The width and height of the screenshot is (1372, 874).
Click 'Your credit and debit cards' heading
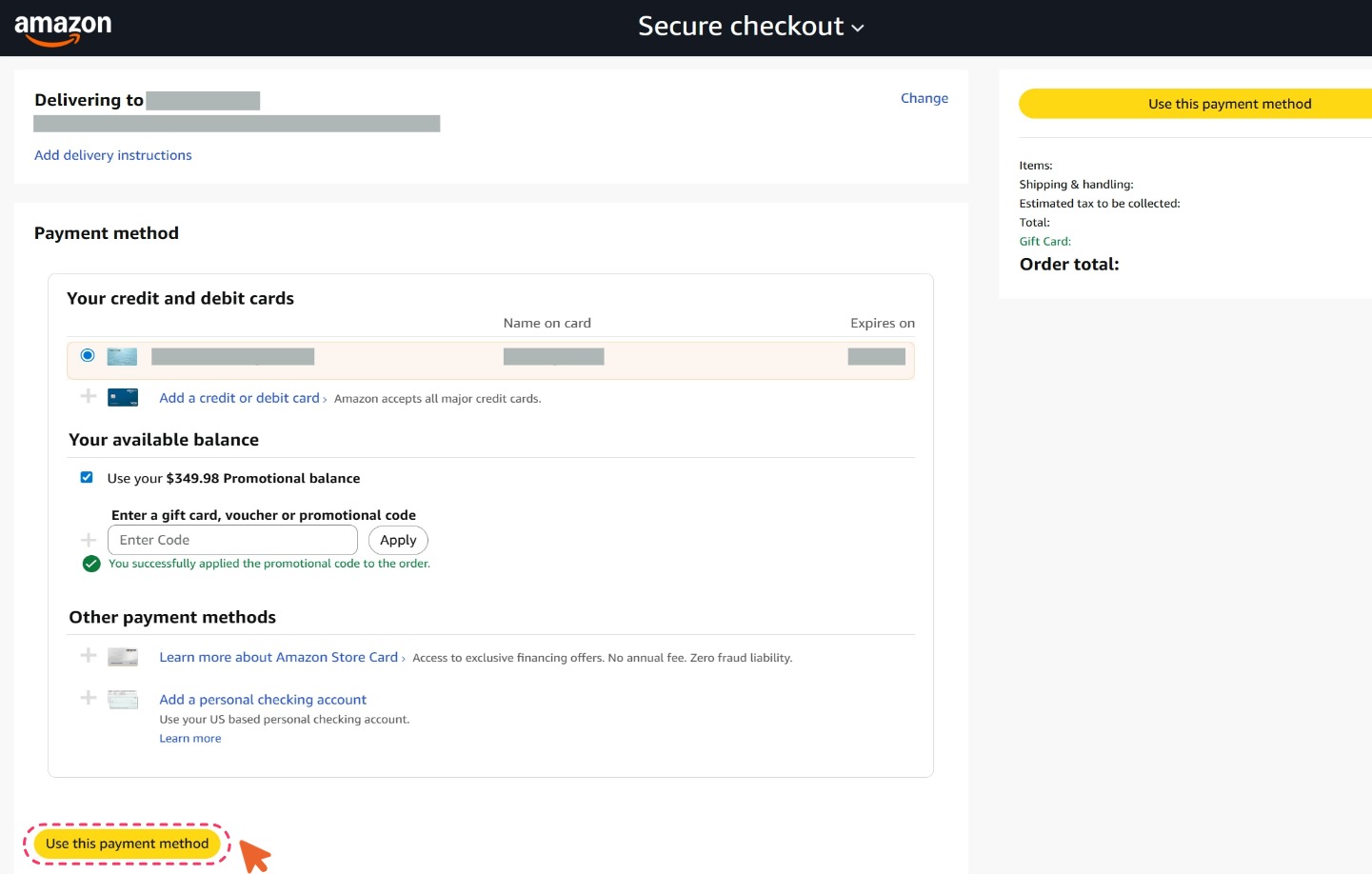tap(180, 299)
